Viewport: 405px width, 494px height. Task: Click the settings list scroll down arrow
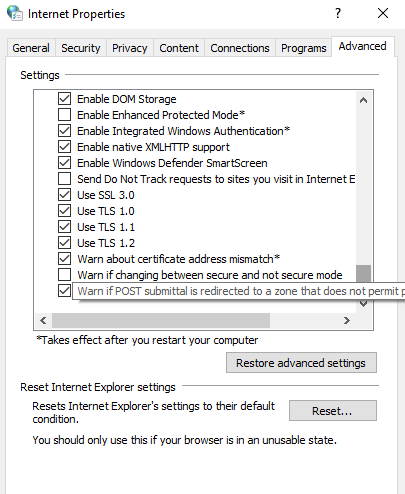[363, 304]
